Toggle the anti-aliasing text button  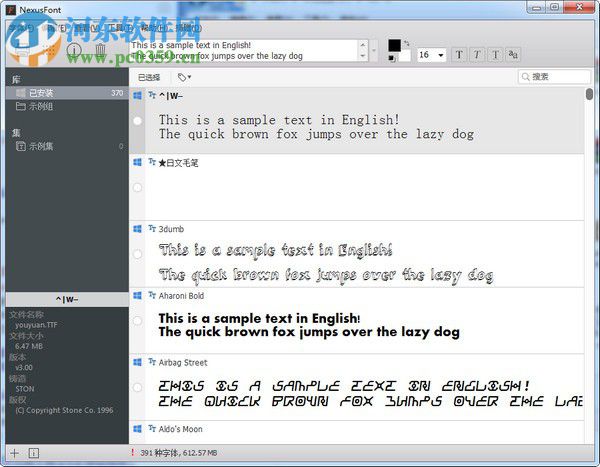click(513, 55)
